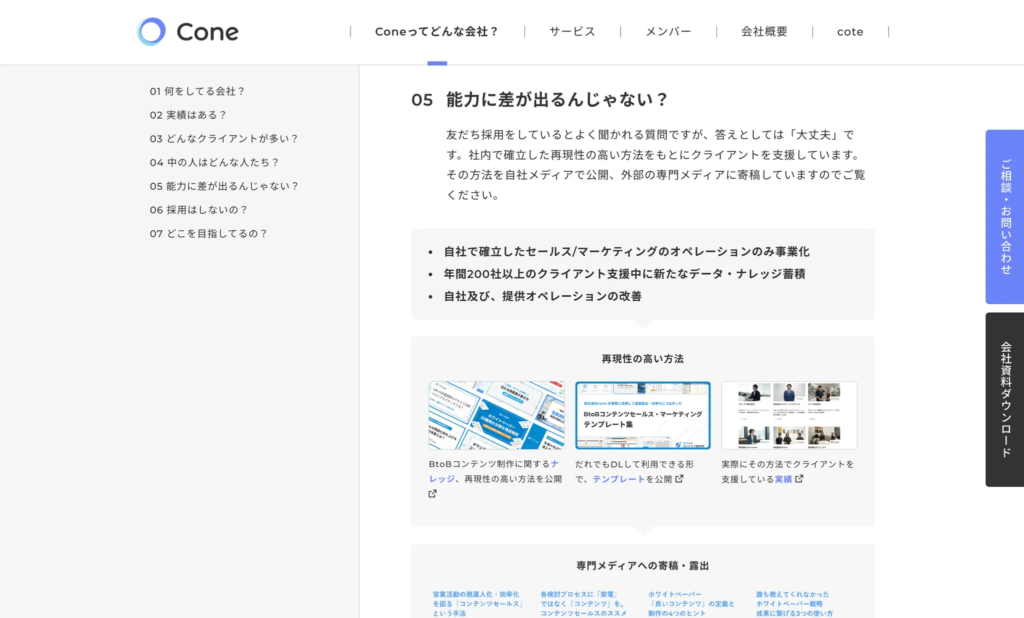This screenshot has width=1024, height=618.
Task: Go to the サービス menu item
Action: coord(572,32)
